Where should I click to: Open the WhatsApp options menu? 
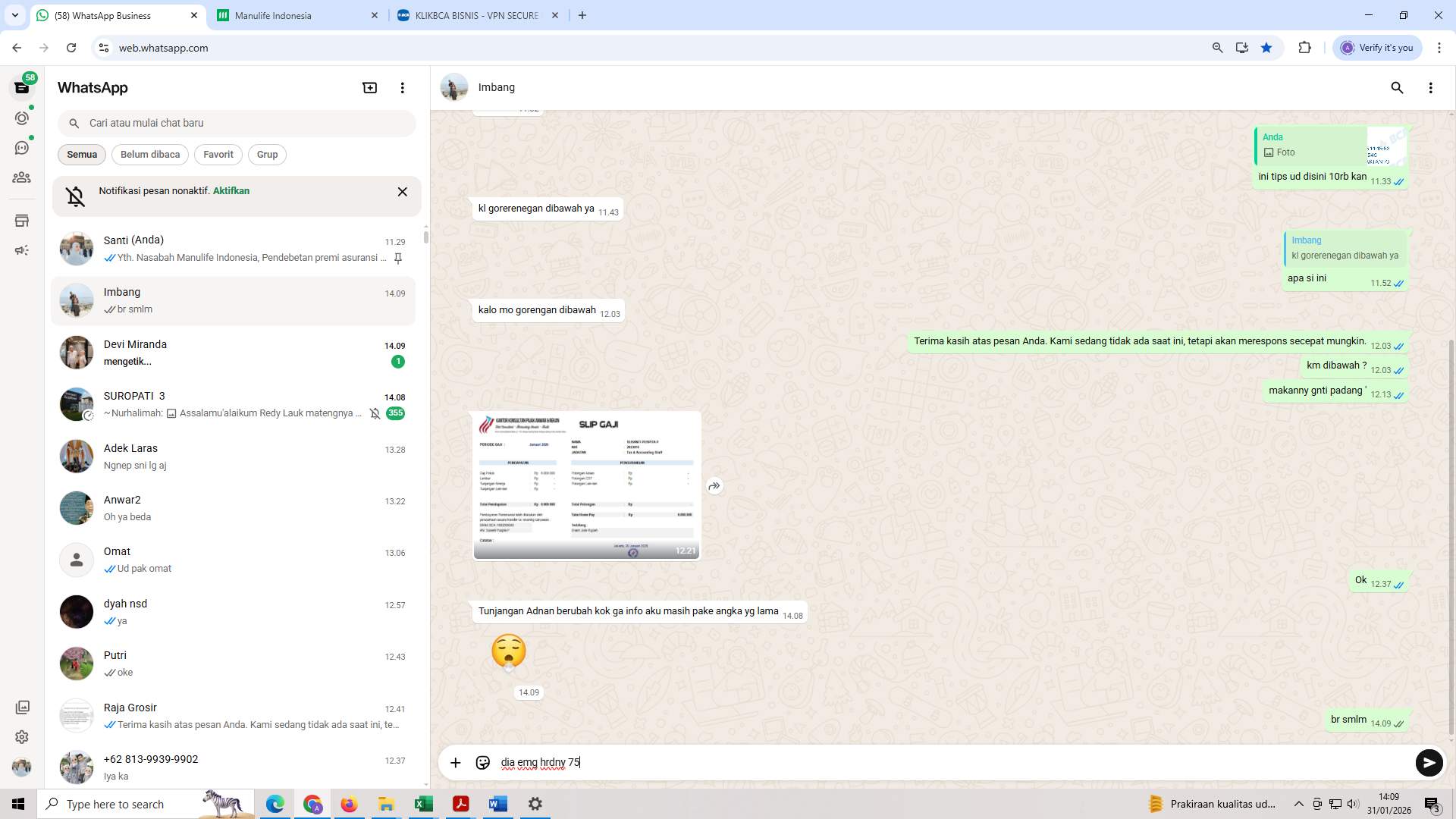click(402, 87)
